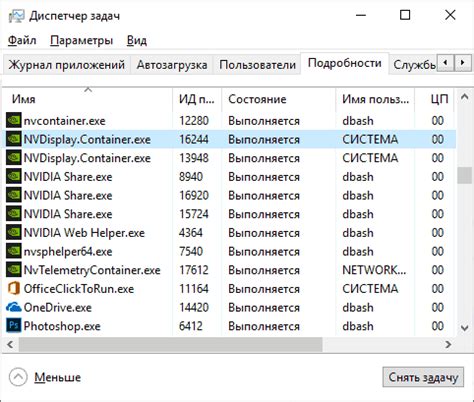Click the vertical scrollbar down arrow

[x=465, y=328]
